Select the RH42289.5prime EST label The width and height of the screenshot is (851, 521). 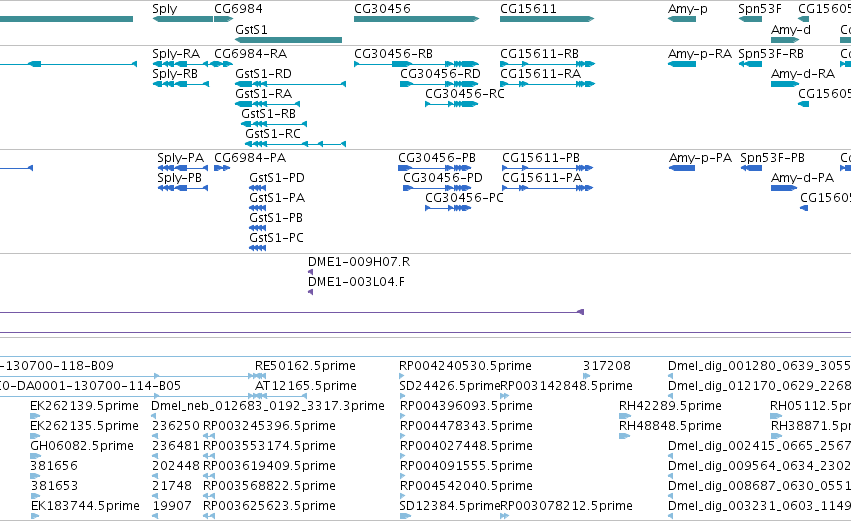(670, 406)
